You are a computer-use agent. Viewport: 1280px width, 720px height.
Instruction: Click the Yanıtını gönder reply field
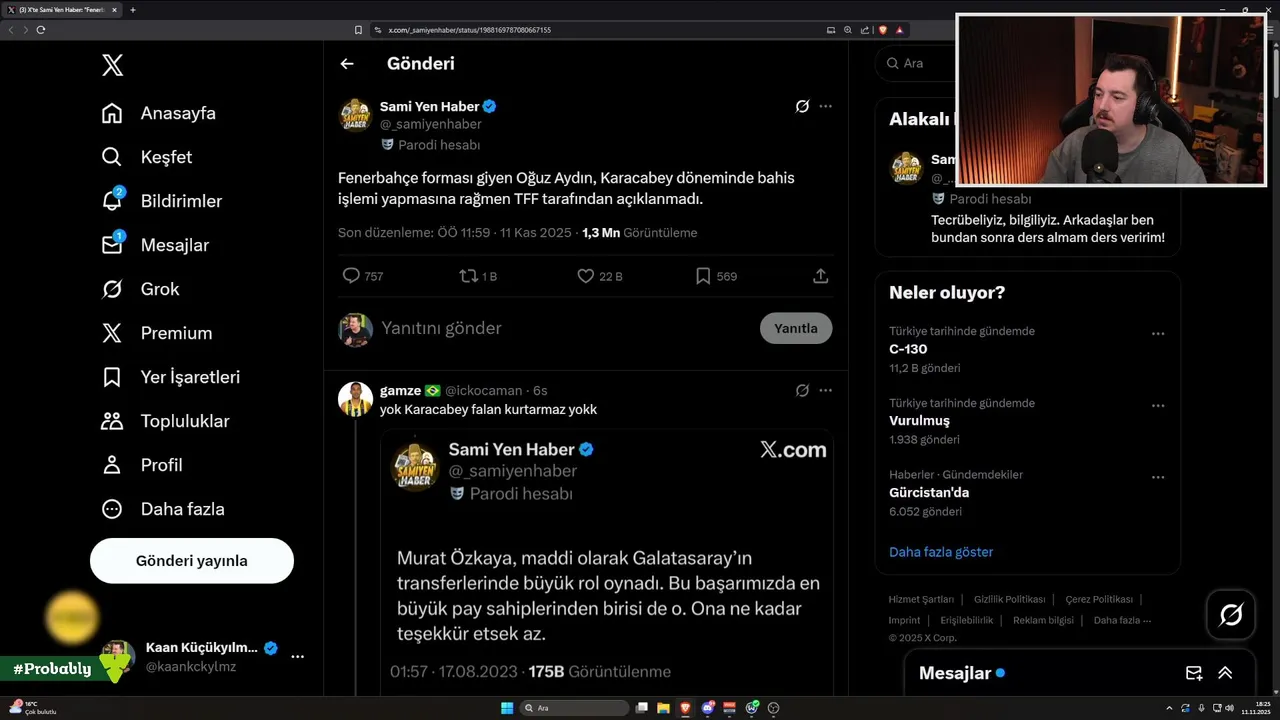tap(565, 328)
